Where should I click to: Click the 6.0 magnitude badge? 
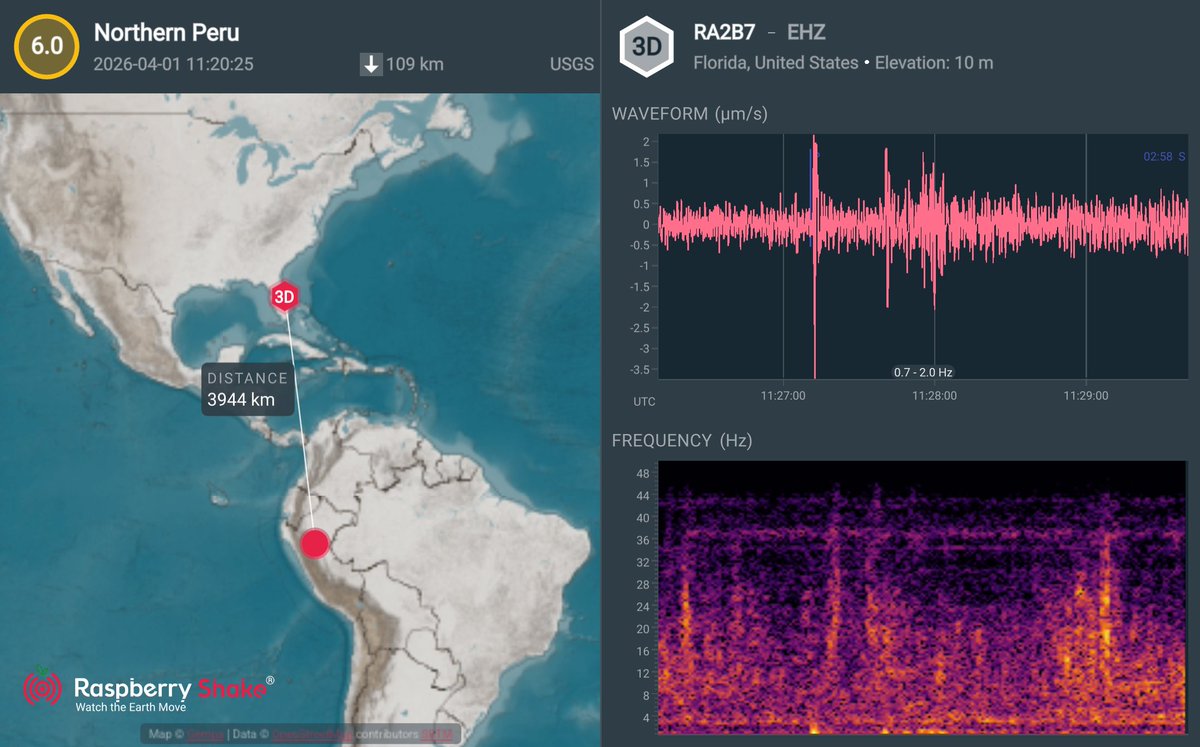(45, 47)
